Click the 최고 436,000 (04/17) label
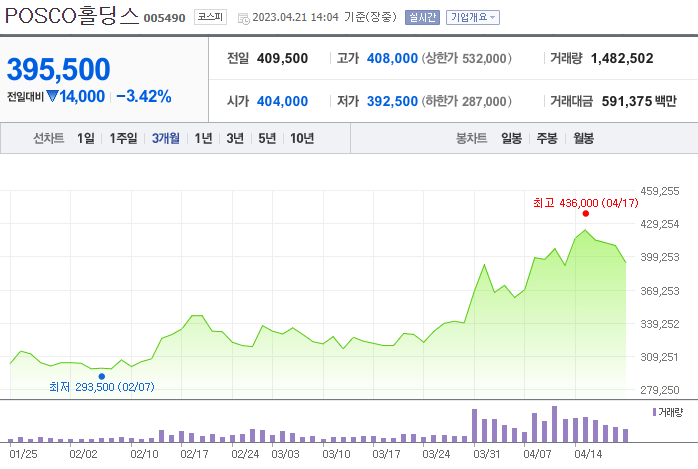 [x=586, y=203]
